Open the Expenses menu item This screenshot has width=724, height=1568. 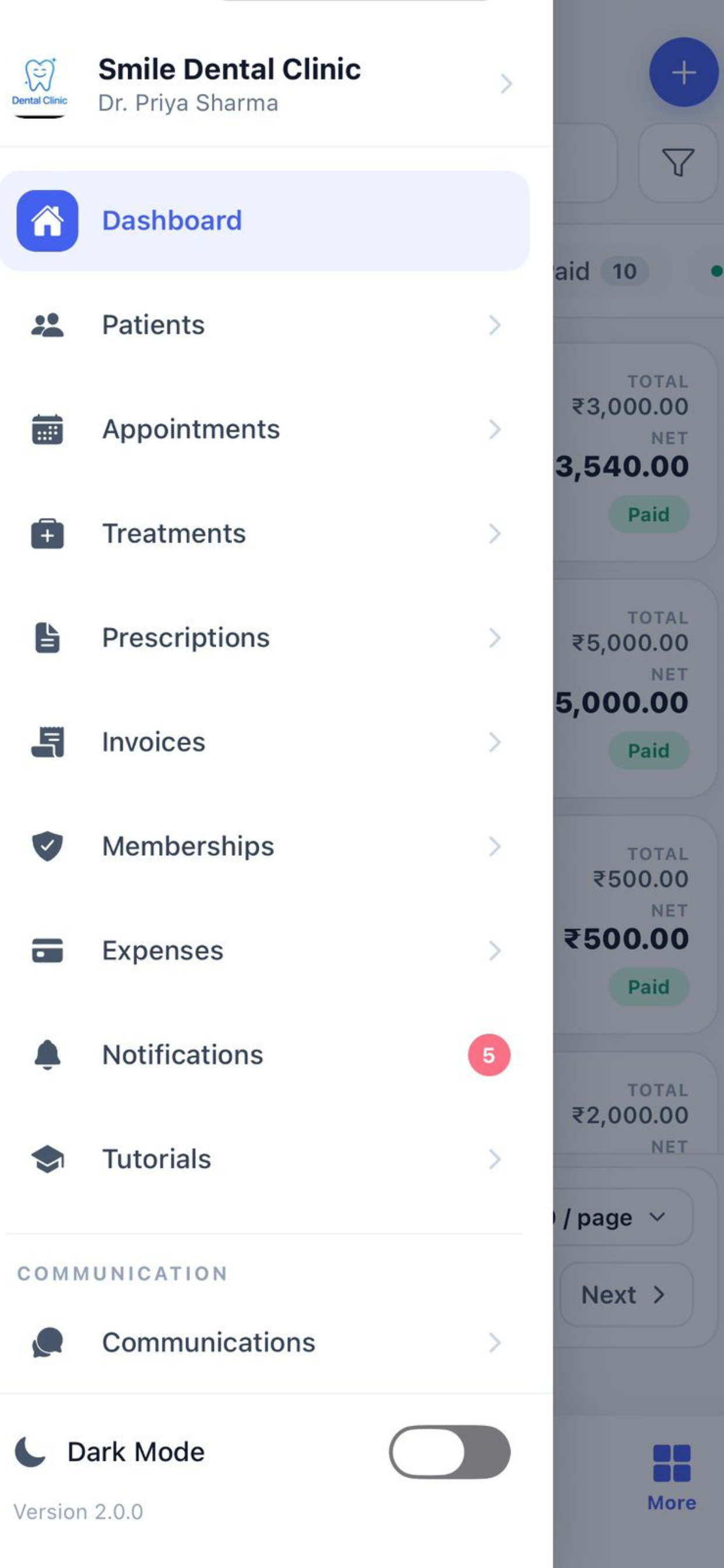[265, 951]
